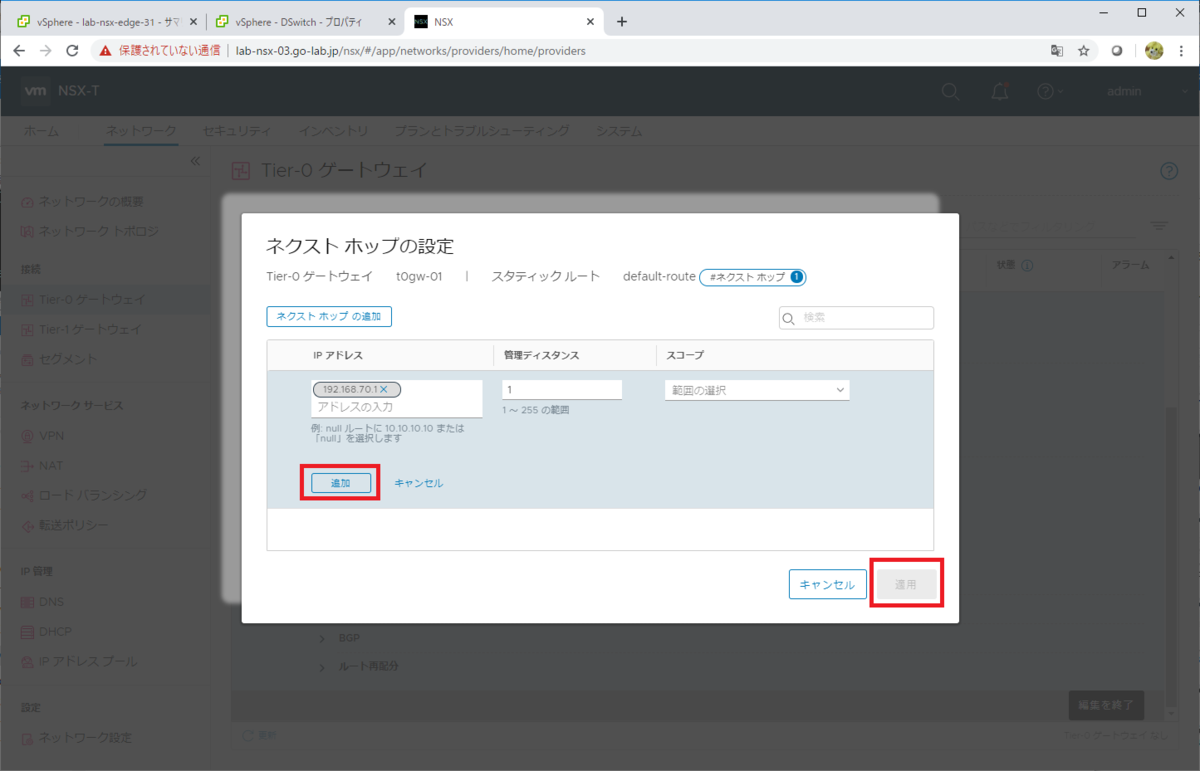Click the アラーム column header

[x=1130, y=266]
